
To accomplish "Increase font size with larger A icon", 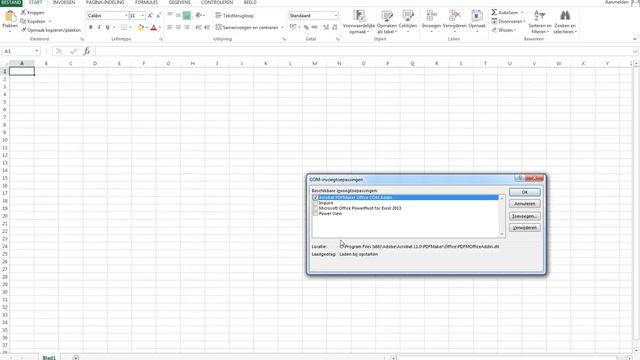I will click(x=150, y=16).
